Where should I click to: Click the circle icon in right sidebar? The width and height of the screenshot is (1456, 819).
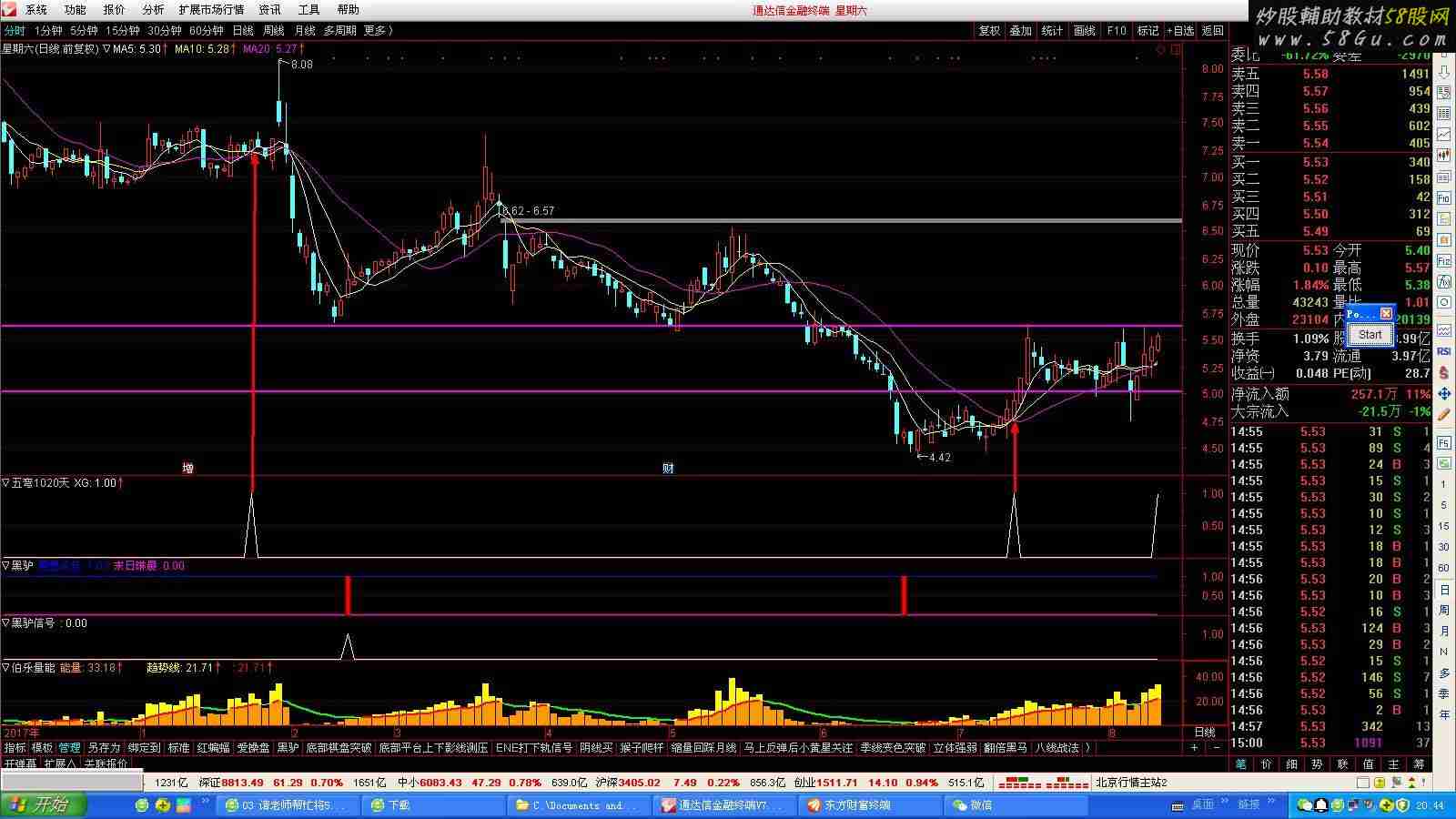[1444, 303]
